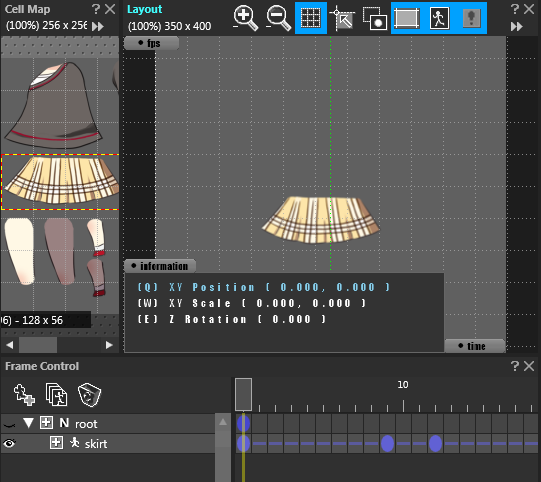Click the skirt keyframe at frame 9

387,443
